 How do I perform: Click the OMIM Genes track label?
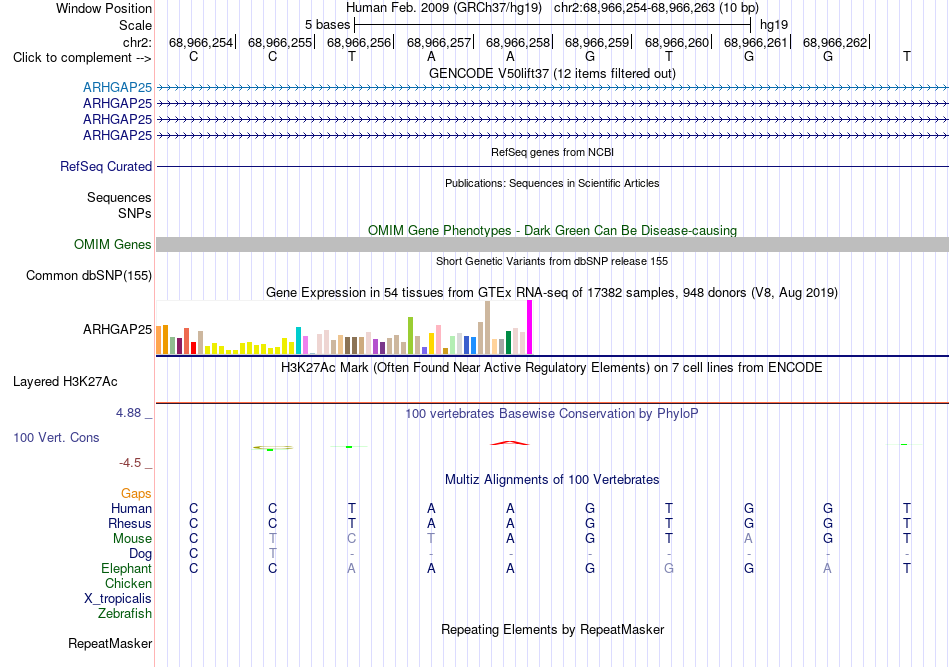pyautogui.click(x=113, y=244)
